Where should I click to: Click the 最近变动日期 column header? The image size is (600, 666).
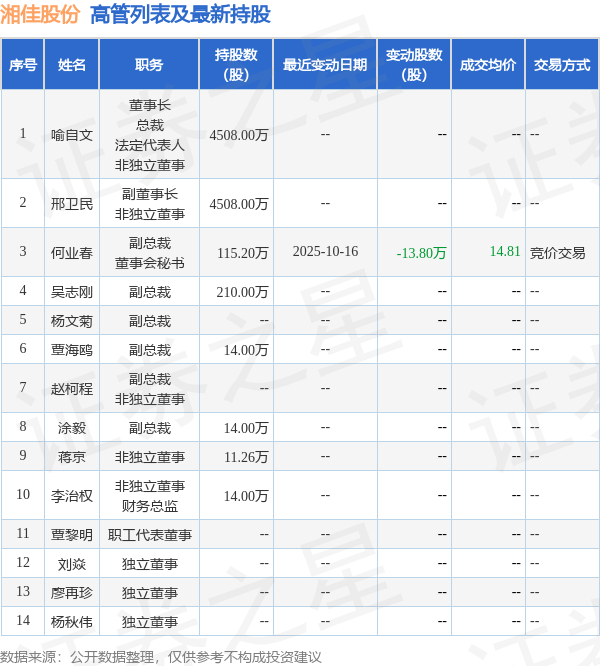pos(325,65)
